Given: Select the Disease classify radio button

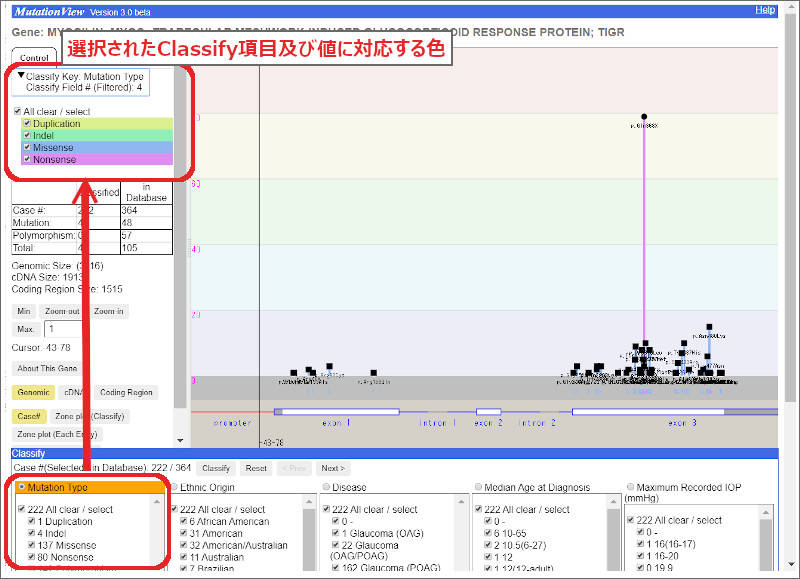Looking at the screenshot, I should point(326,487).
